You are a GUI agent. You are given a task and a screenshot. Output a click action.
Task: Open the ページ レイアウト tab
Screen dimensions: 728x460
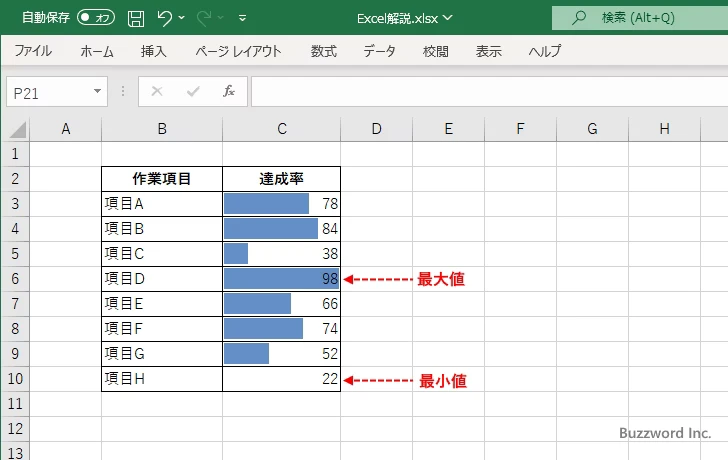(x=238, y=51)
